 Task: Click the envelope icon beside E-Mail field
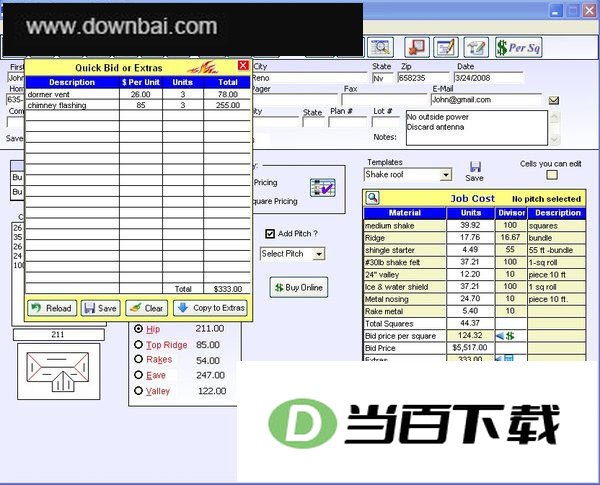click(554, 101)
